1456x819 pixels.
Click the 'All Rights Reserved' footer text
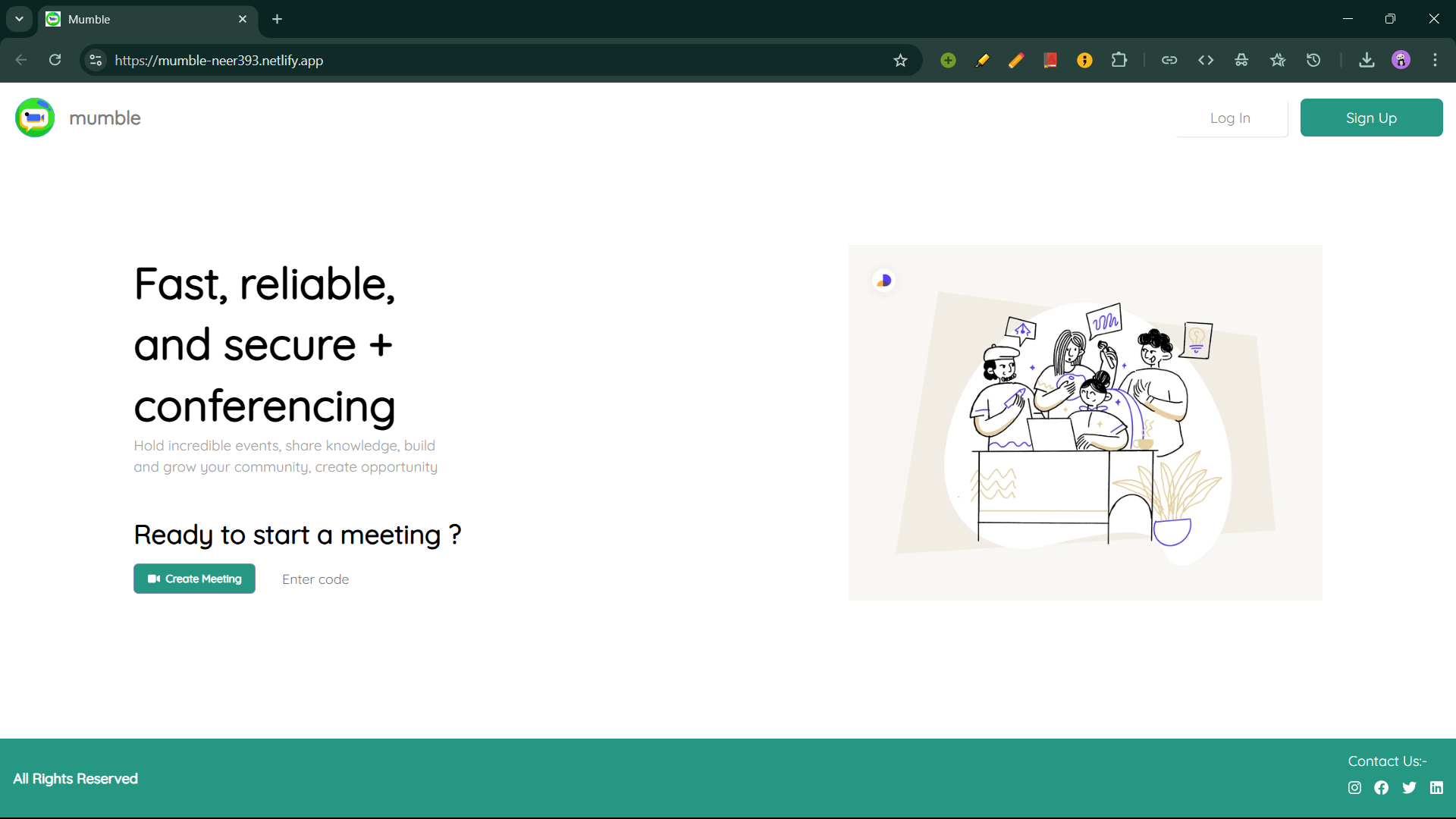75,779
